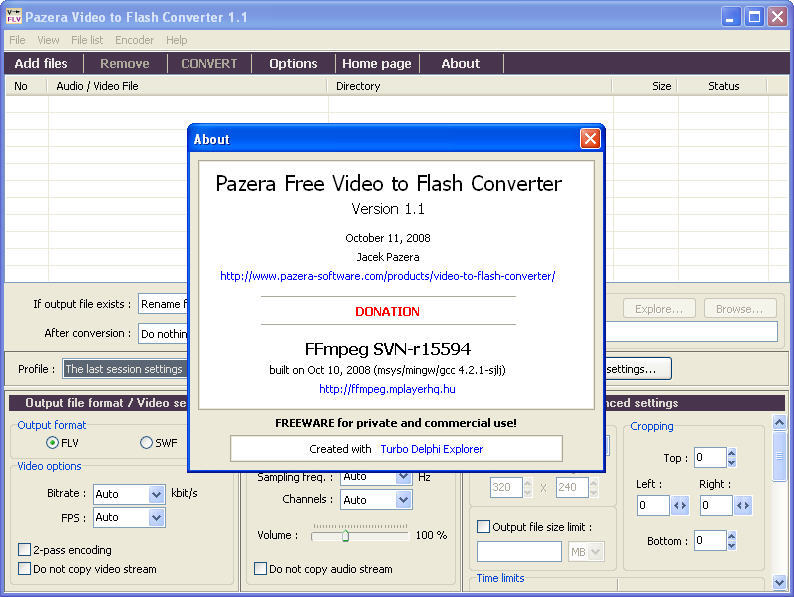Screen dimensions: 794x597
Task: Open Encoder menu
Action: pyautogui.click(x=134, y=40)
